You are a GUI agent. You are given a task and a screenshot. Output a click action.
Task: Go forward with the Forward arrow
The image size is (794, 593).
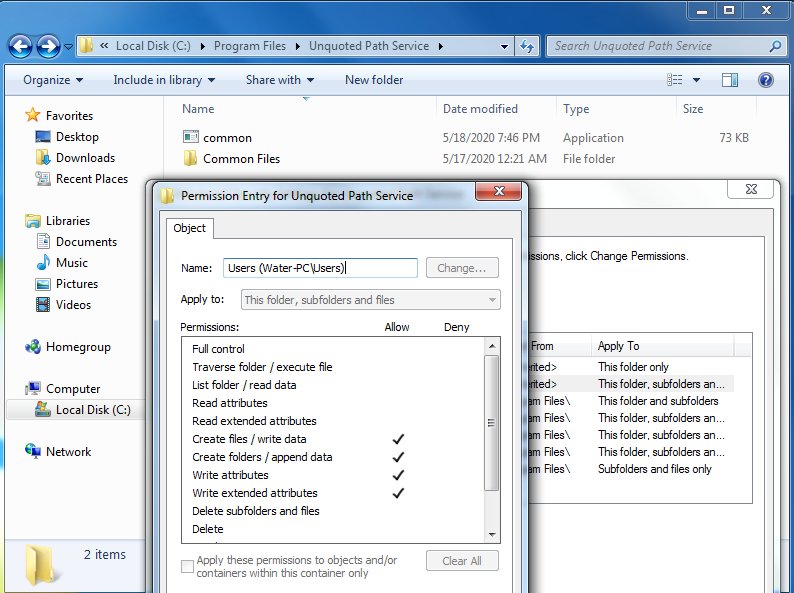[x=48, y=47]
